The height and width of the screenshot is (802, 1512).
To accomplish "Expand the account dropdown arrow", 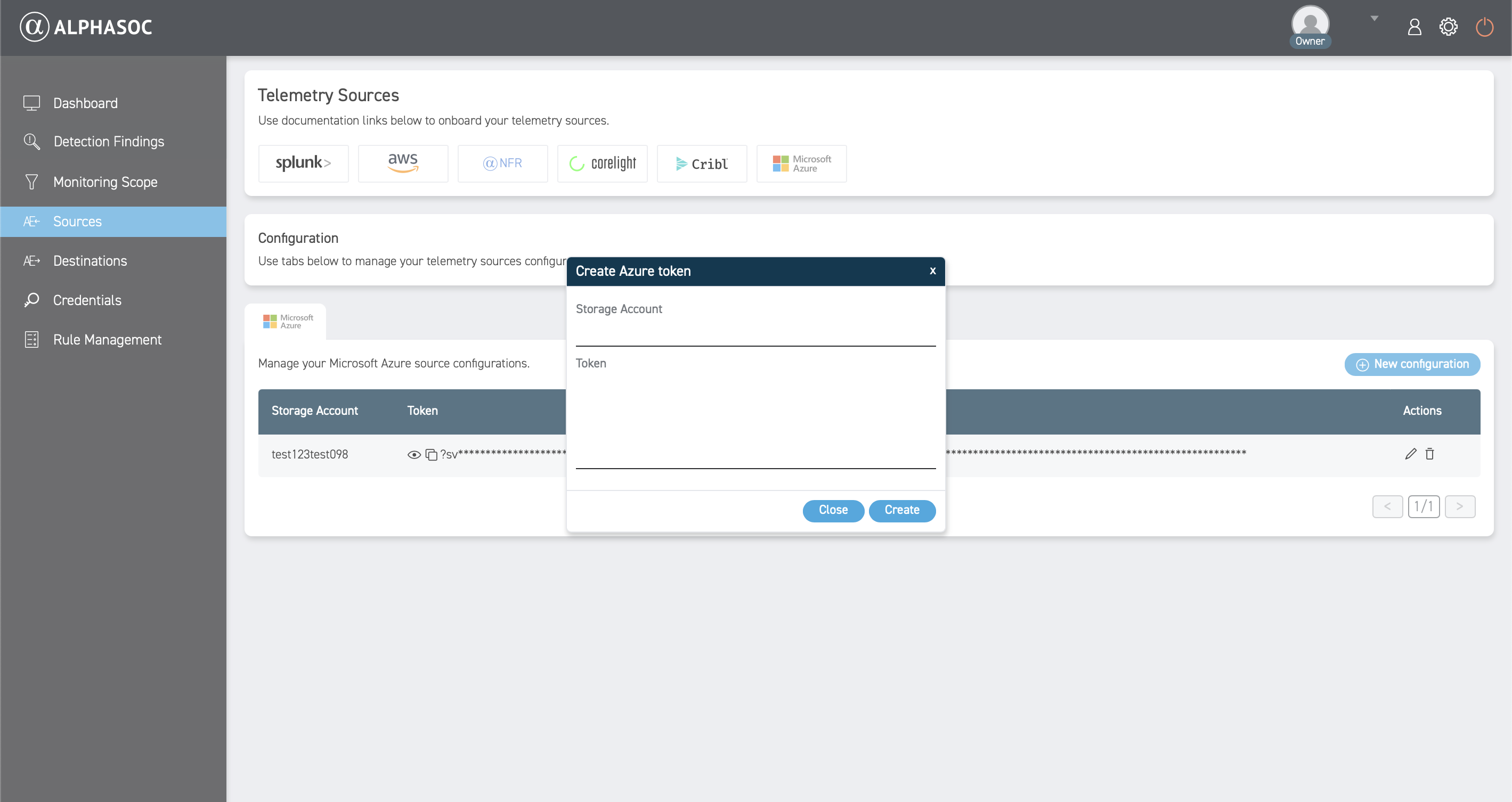I will coord(1374,19).
